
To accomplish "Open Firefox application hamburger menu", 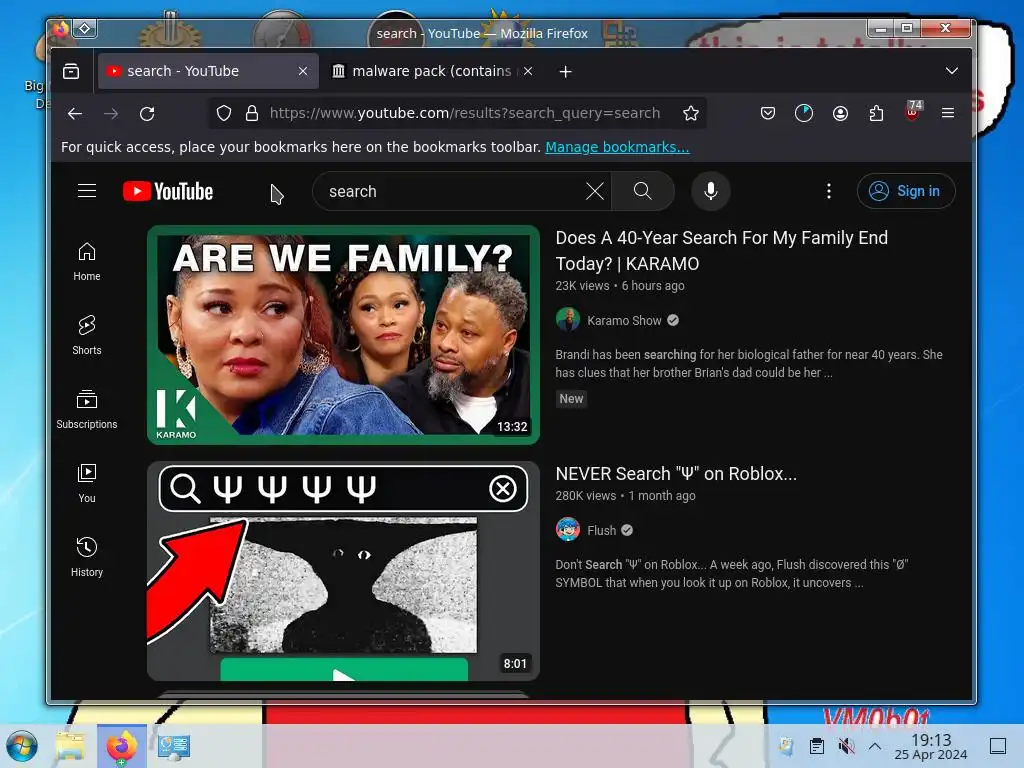I will pyautogui.click(x=948, y=114).
